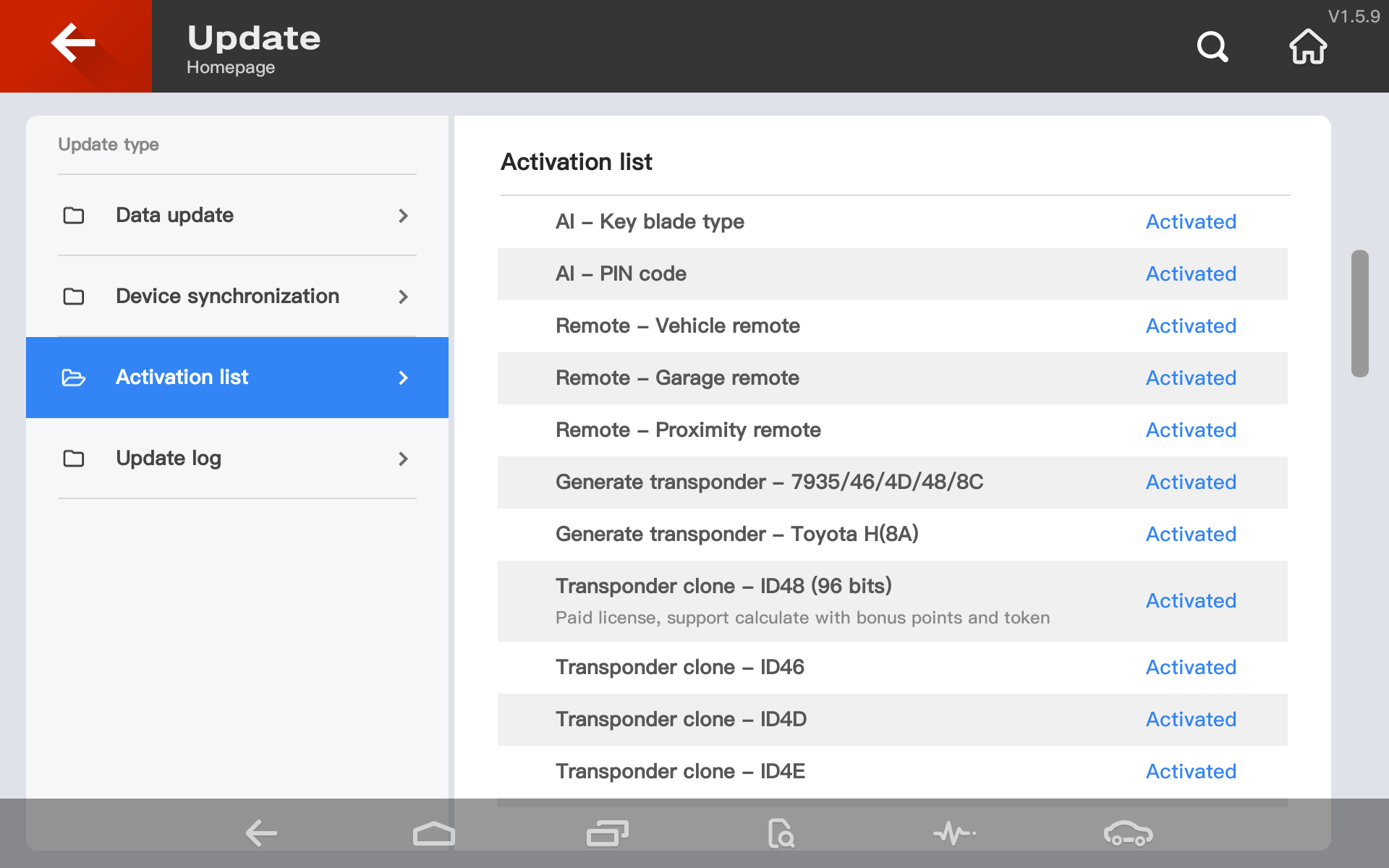Image resolution: width=1389 pixels, height=868 pixels.
Task: Click the activation list scrollbar thumb
Action: 1359,313
